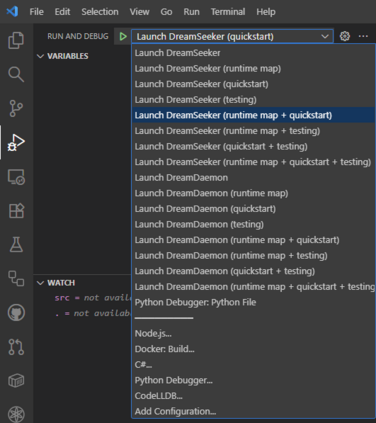Select Launch DreamSeeker (runtime map)
Image resolution: width=376 pixels, height=423 pixels.
pyautogui.click(x=253, y=68)
